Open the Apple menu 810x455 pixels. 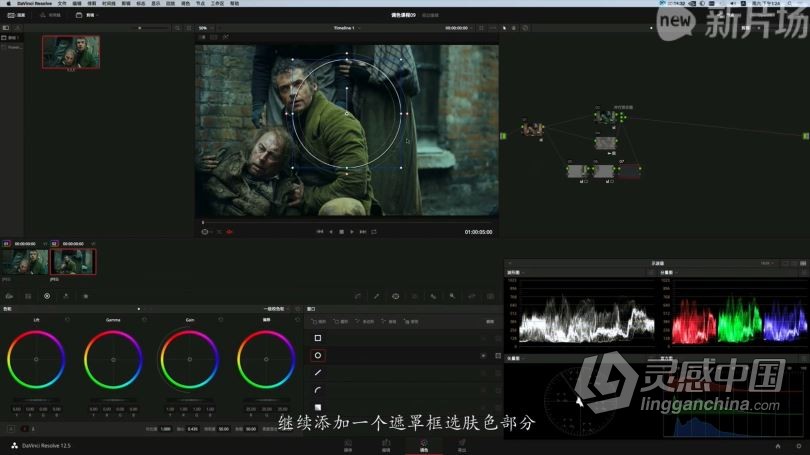tap(8, 3)
